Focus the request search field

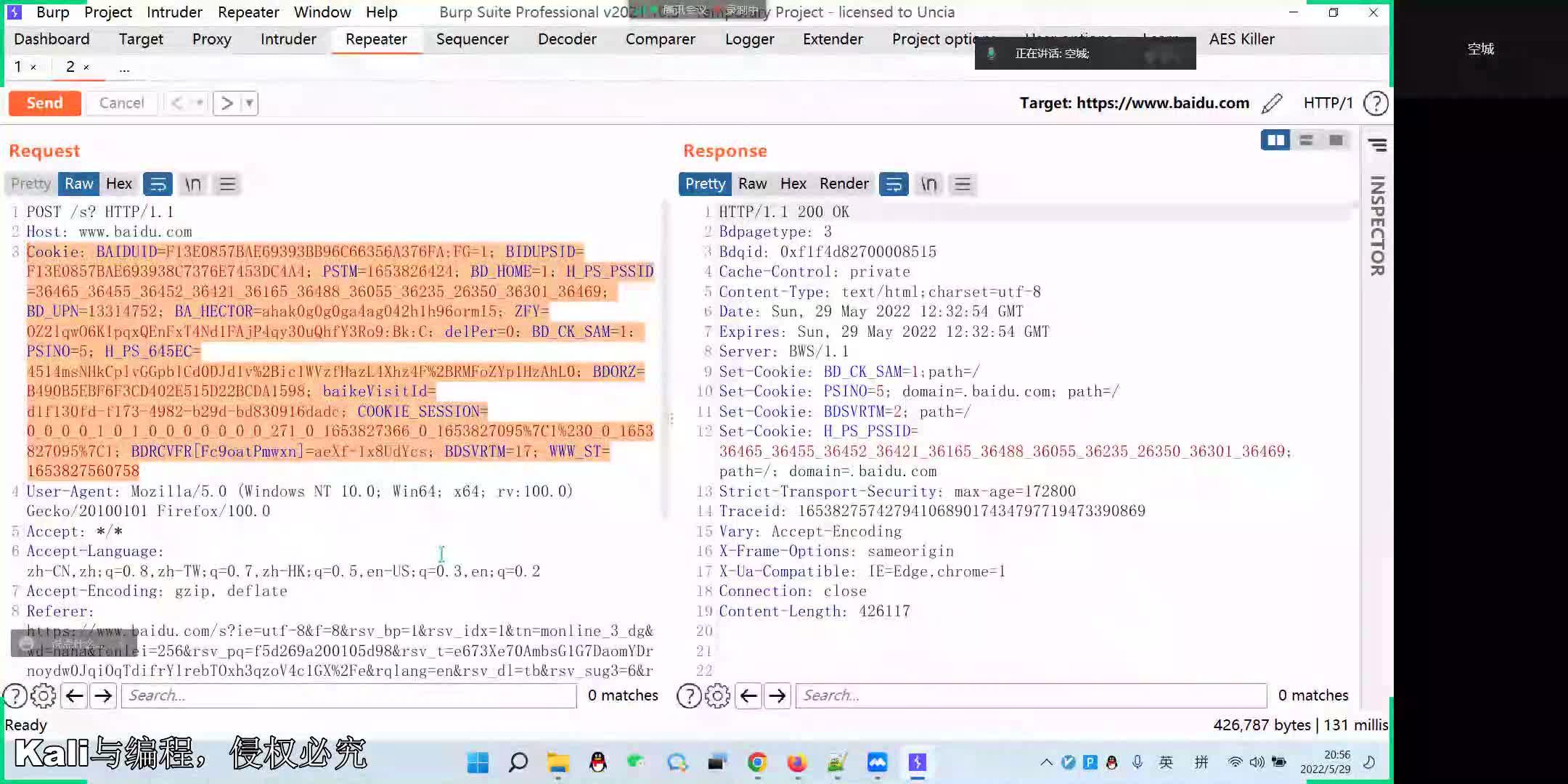[x=348, y=695]
